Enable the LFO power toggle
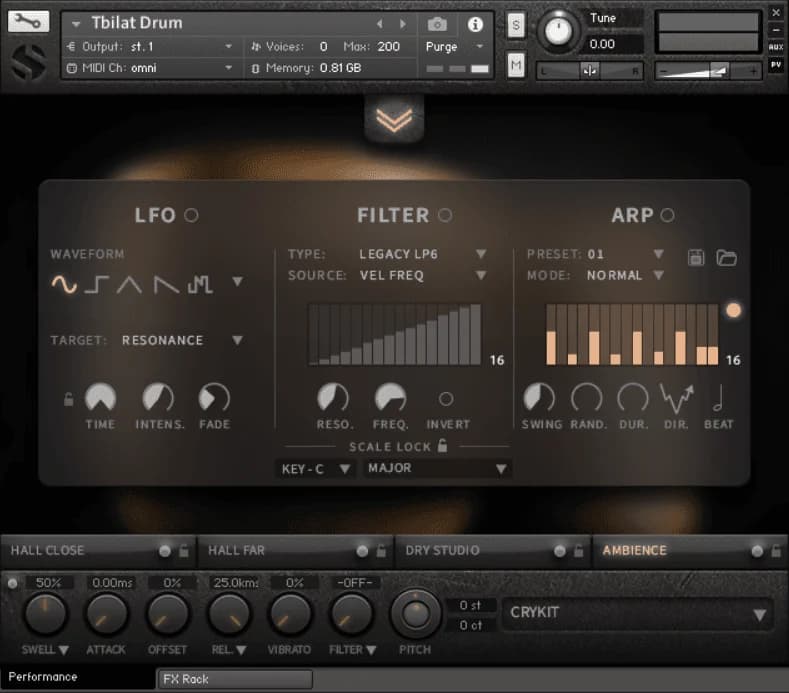Screen dimensions: 789x693 191,215
